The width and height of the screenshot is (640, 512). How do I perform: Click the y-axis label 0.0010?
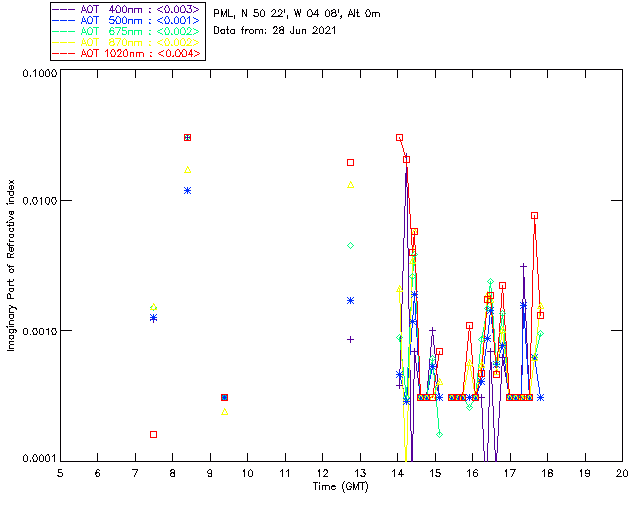39,331
